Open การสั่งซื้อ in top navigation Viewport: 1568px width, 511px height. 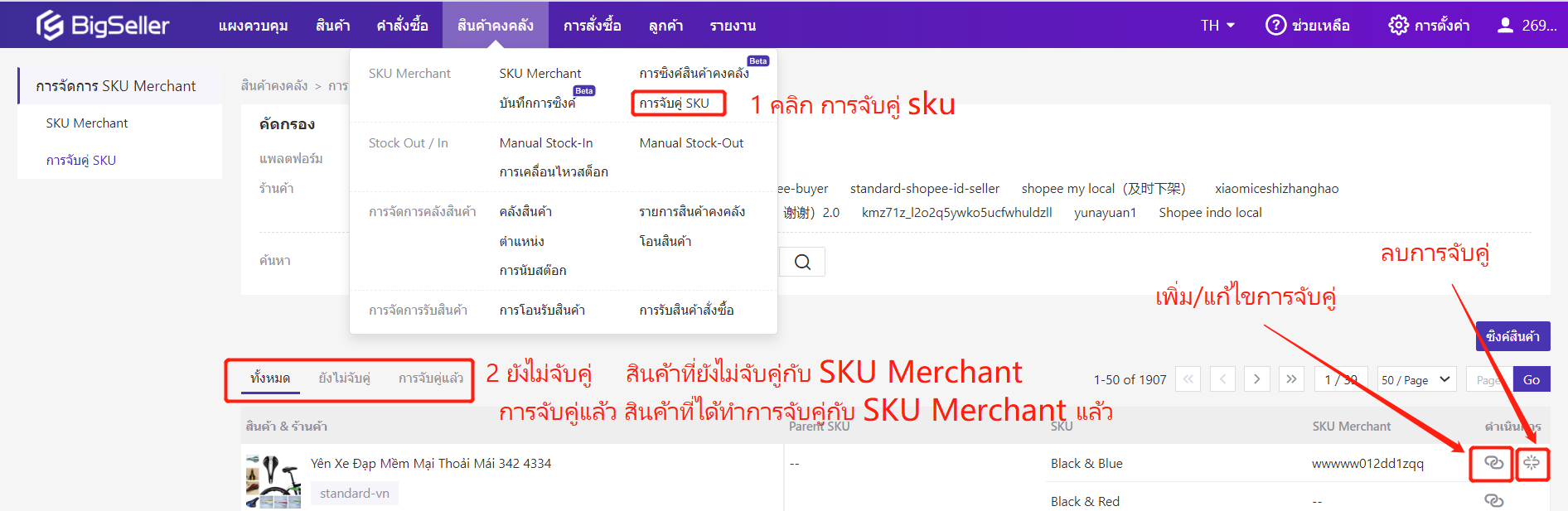[x=592, y=26]
